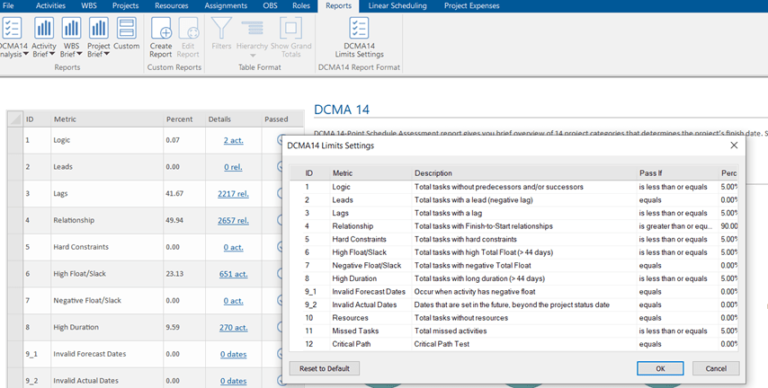Select 'Dates that are set in the future' description
768x388 pixels.
click(x=512, y=305)
